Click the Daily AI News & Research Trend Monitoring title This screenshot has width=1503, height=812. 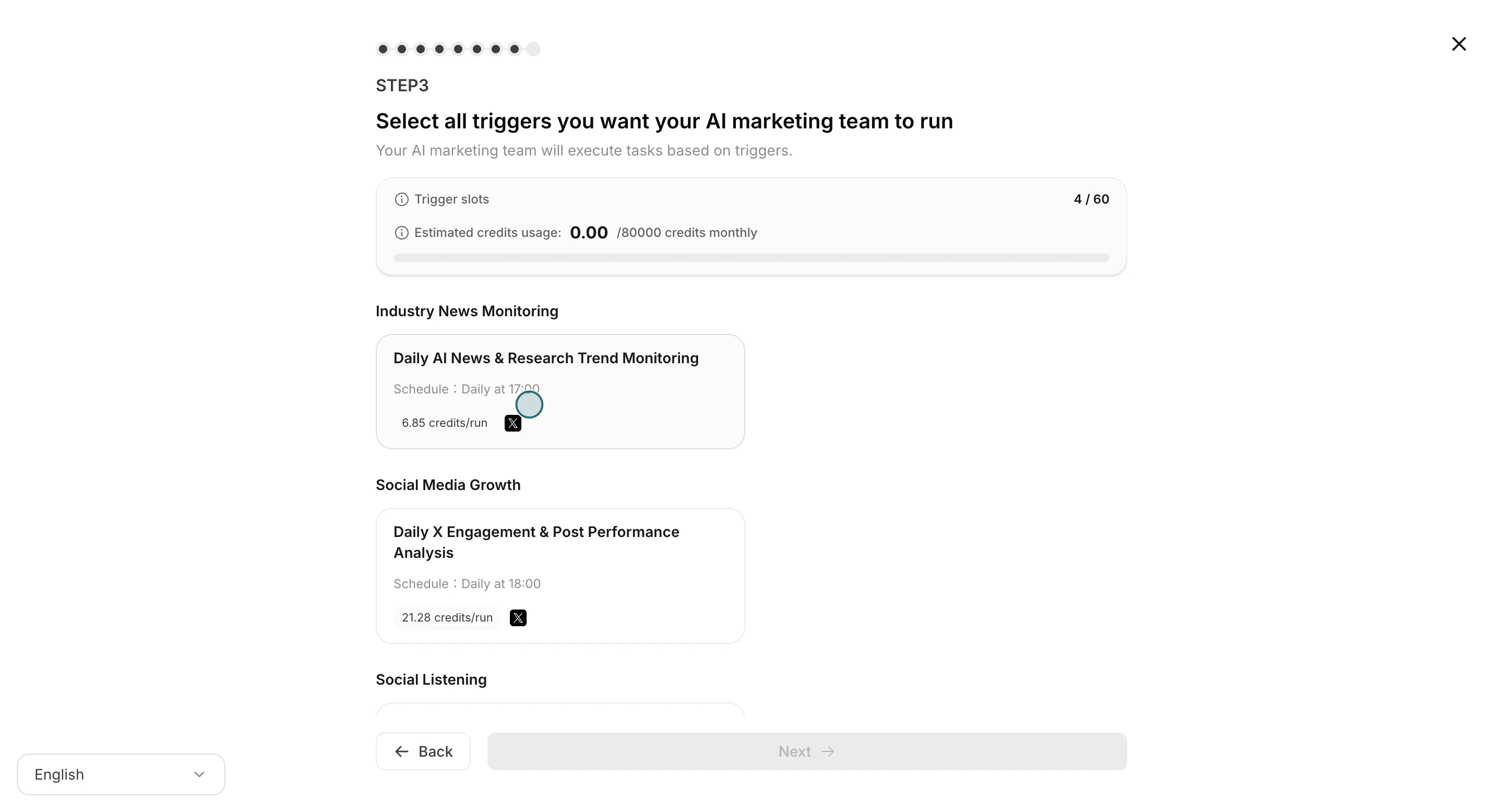[545, 358]
